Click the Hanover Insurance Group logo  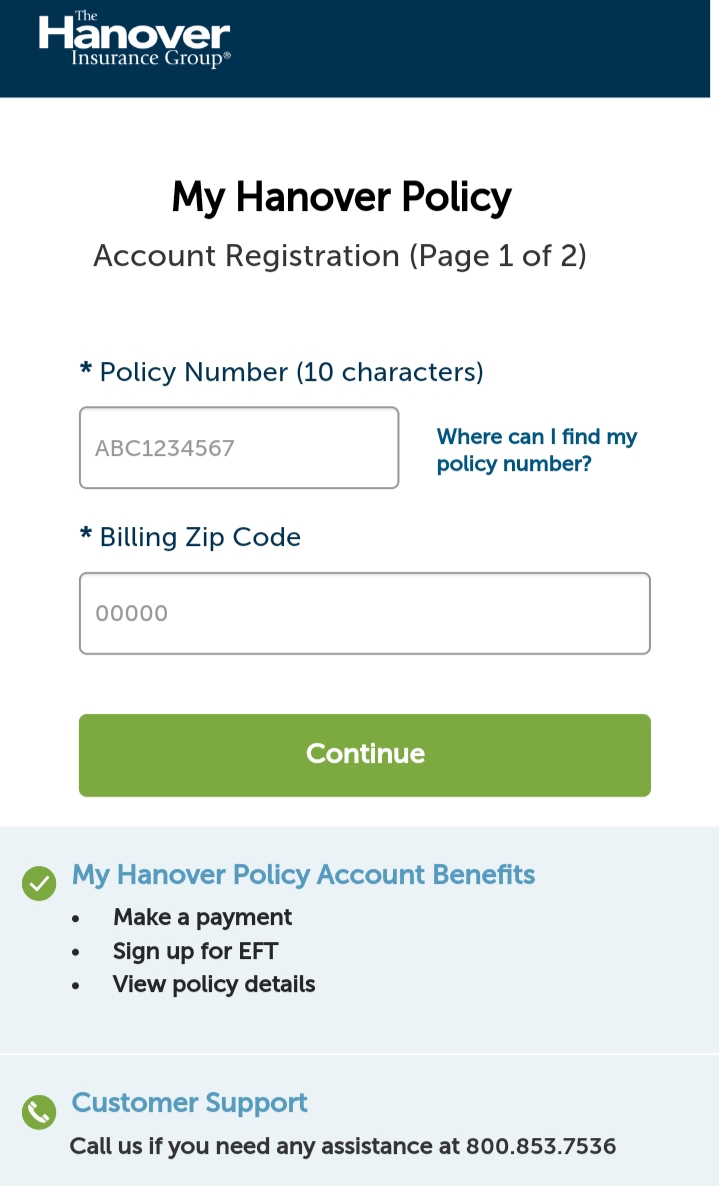(x=135, y=39)
